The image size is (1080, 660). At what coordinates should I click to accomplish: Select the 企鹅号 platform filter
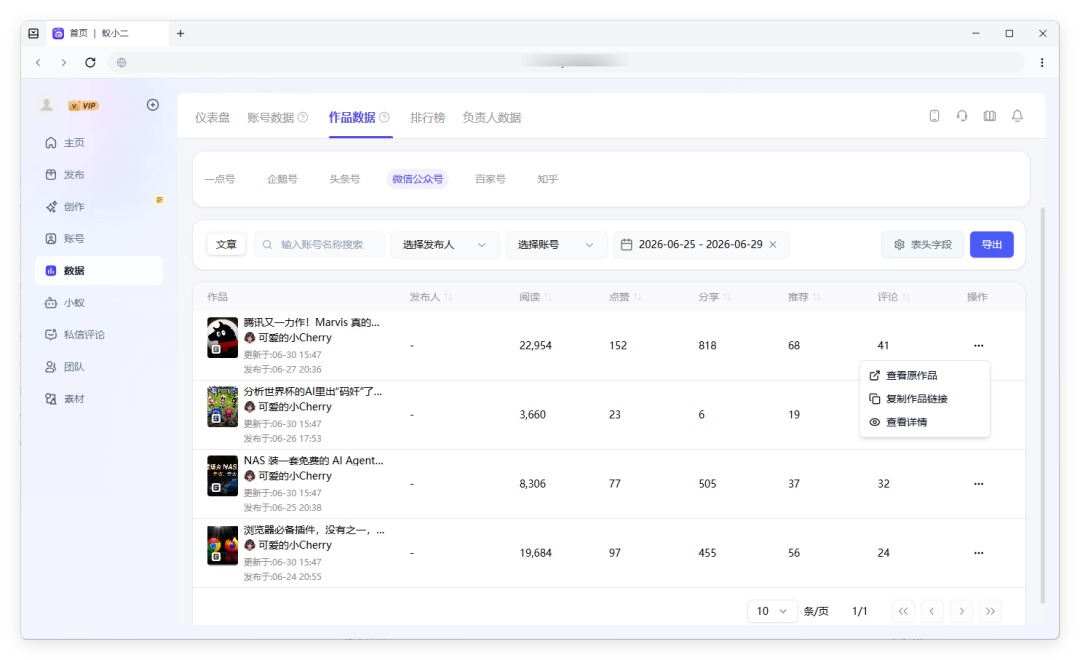[x=282, y=179]
